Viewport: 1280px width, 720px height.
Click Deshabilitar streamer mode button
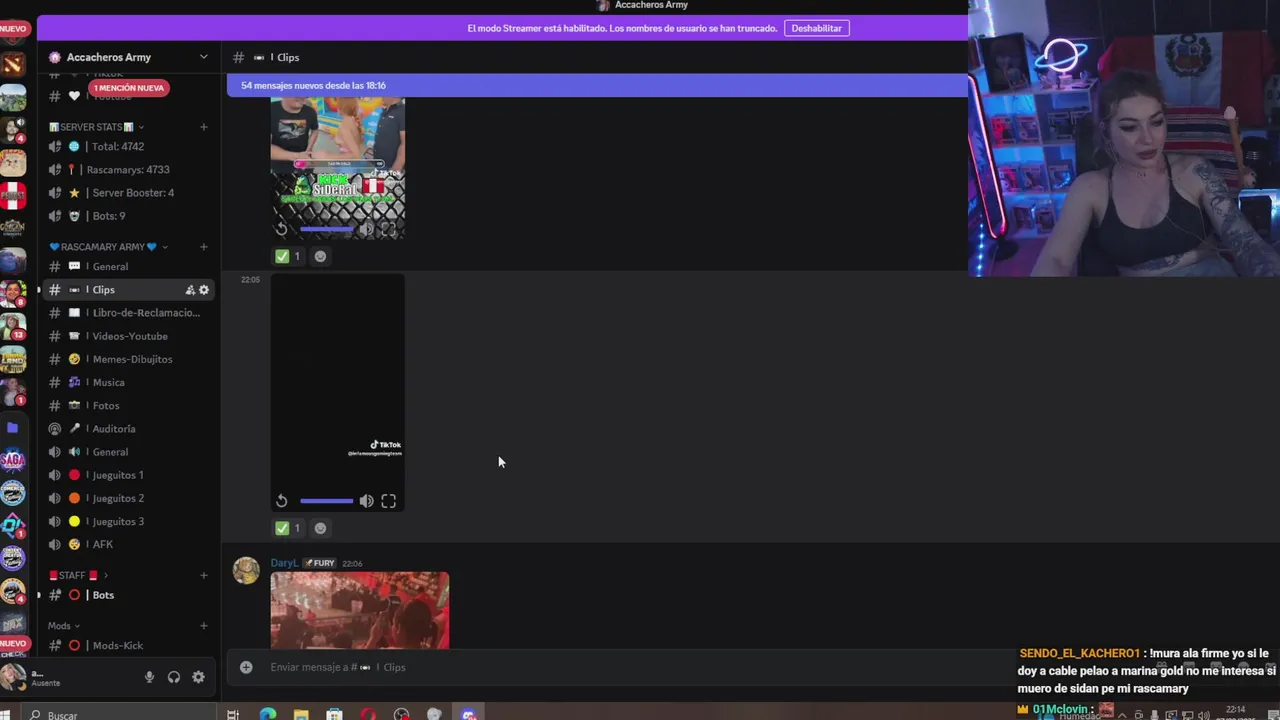point(816,28)
